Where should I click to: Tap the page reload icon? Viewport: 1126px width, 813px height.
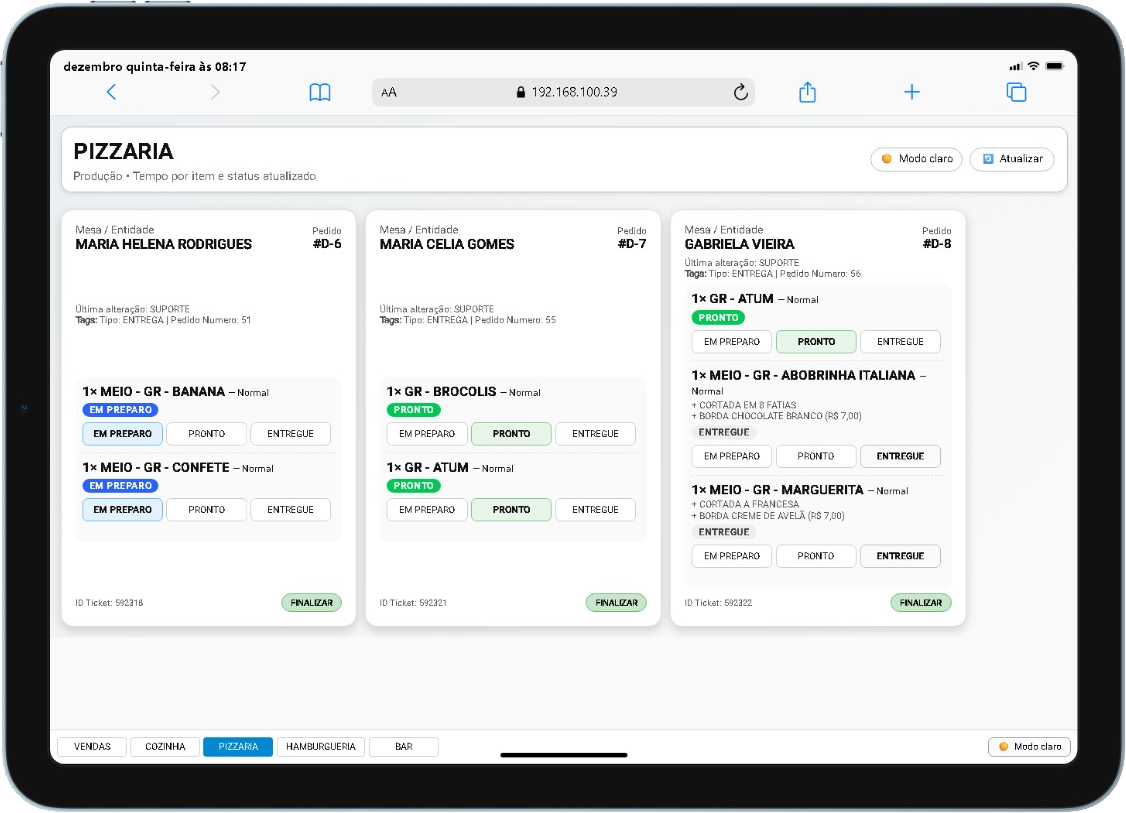(741, 92)
